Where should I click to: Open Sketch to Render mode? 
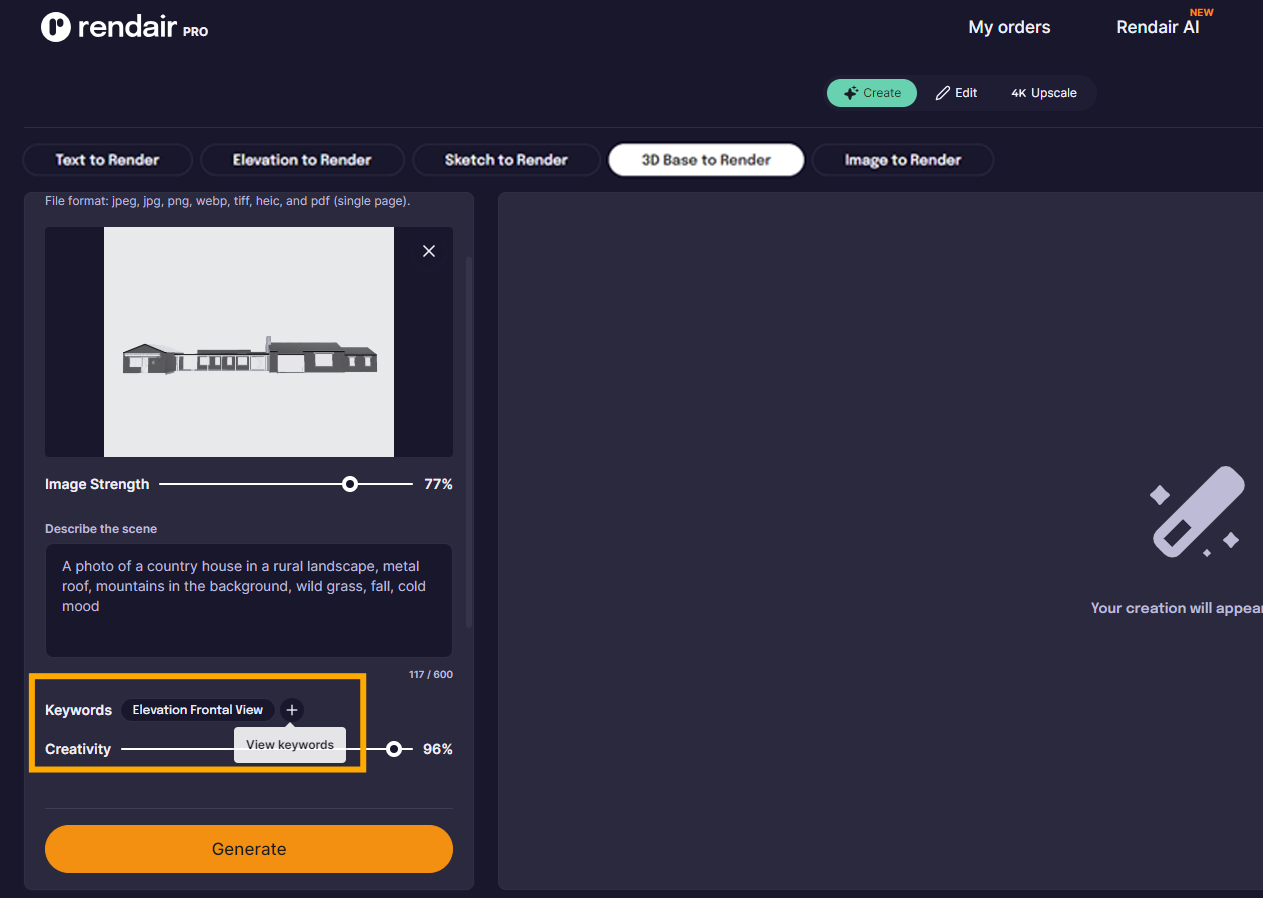pyautogui.click(x=506, y=160)
